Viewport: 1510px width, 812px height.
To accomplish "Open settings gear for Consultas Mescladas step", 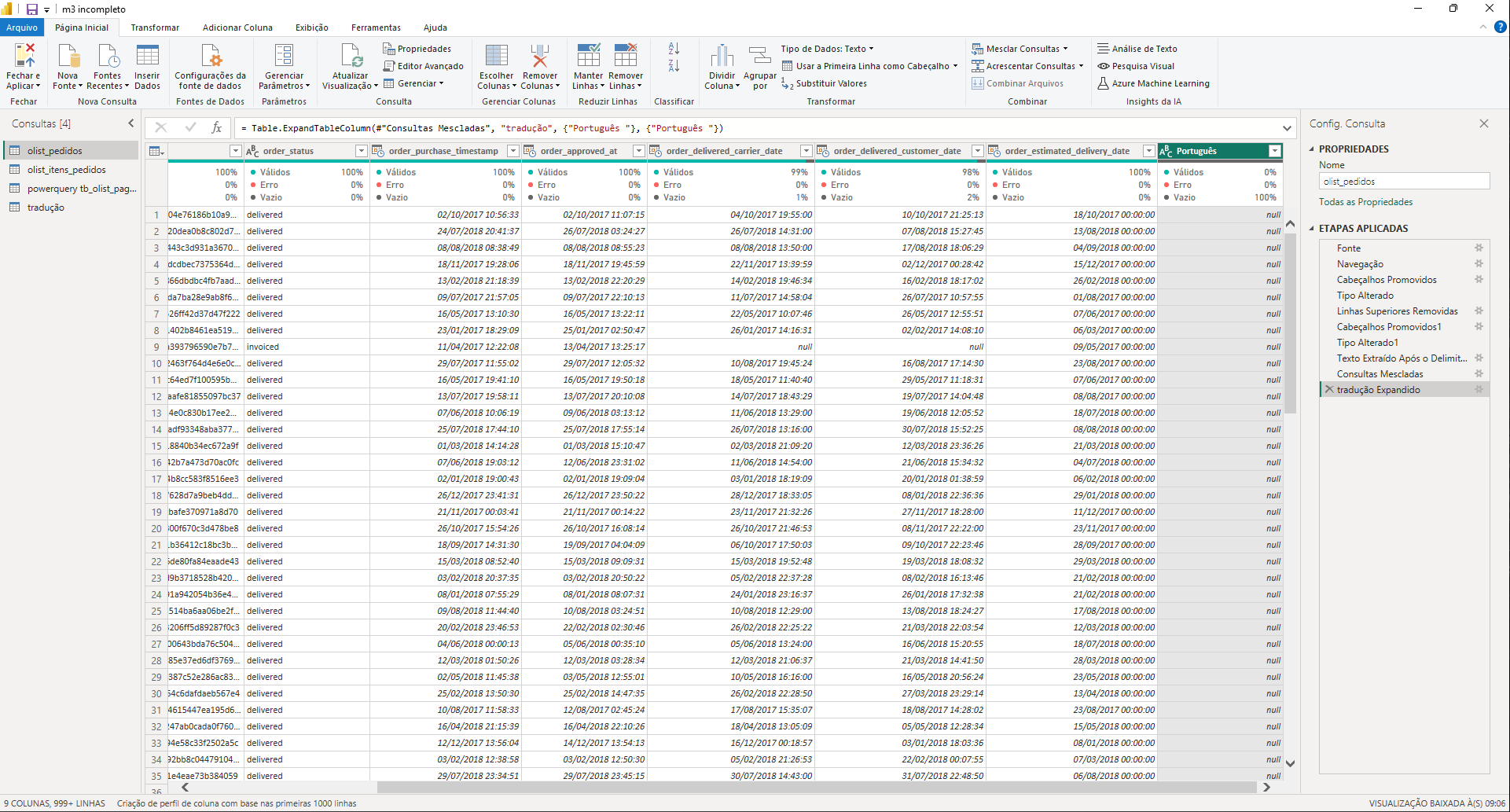I will click(x=1479, y=373).
